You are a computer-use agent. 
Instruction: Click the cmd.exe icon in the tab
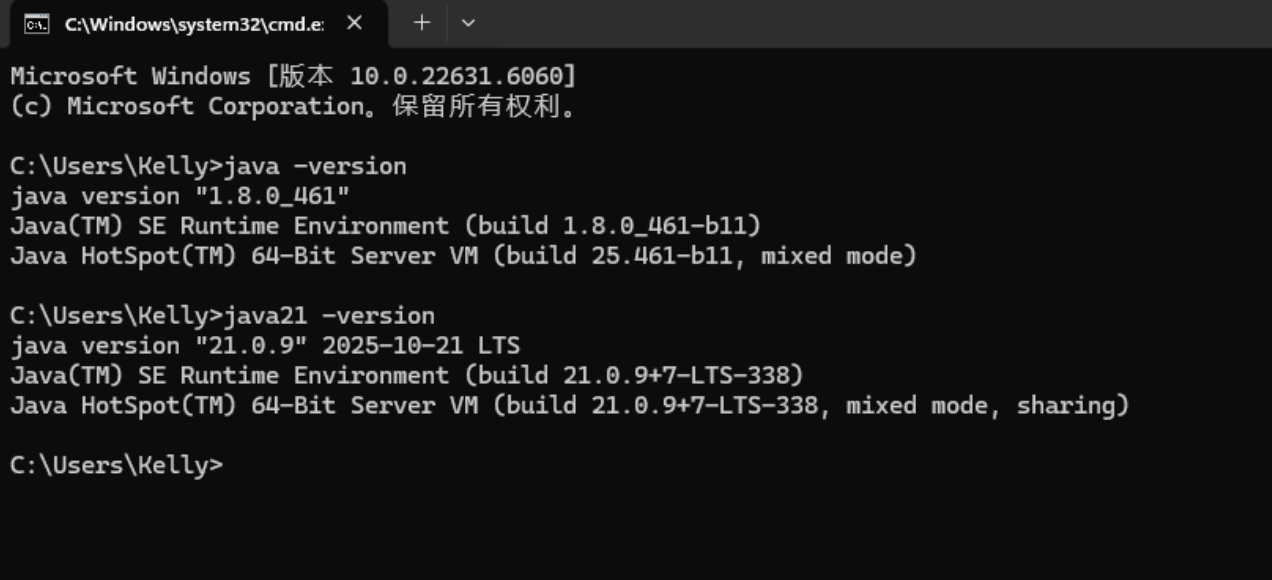click(37, 24)
